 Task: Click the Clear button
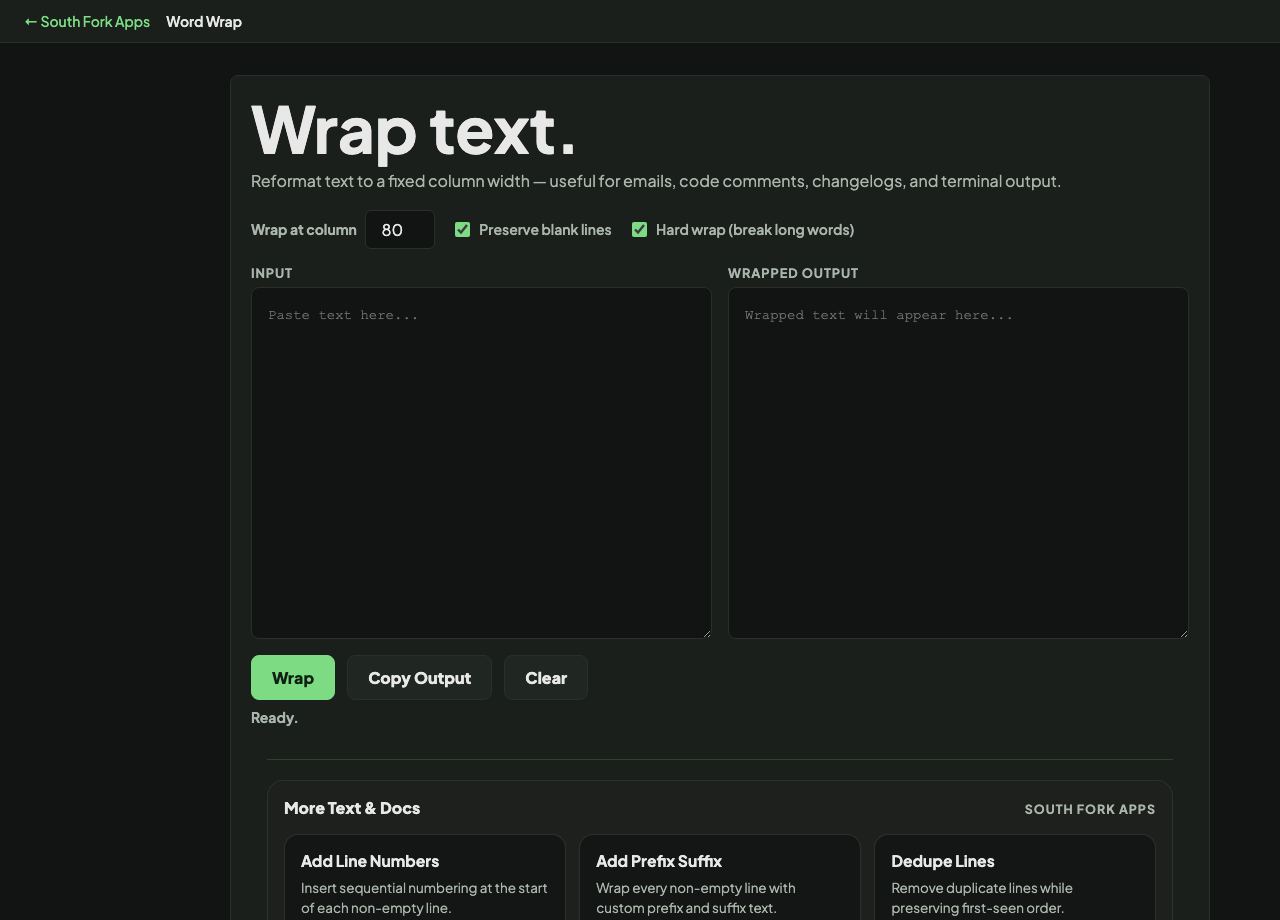(546, 678)
